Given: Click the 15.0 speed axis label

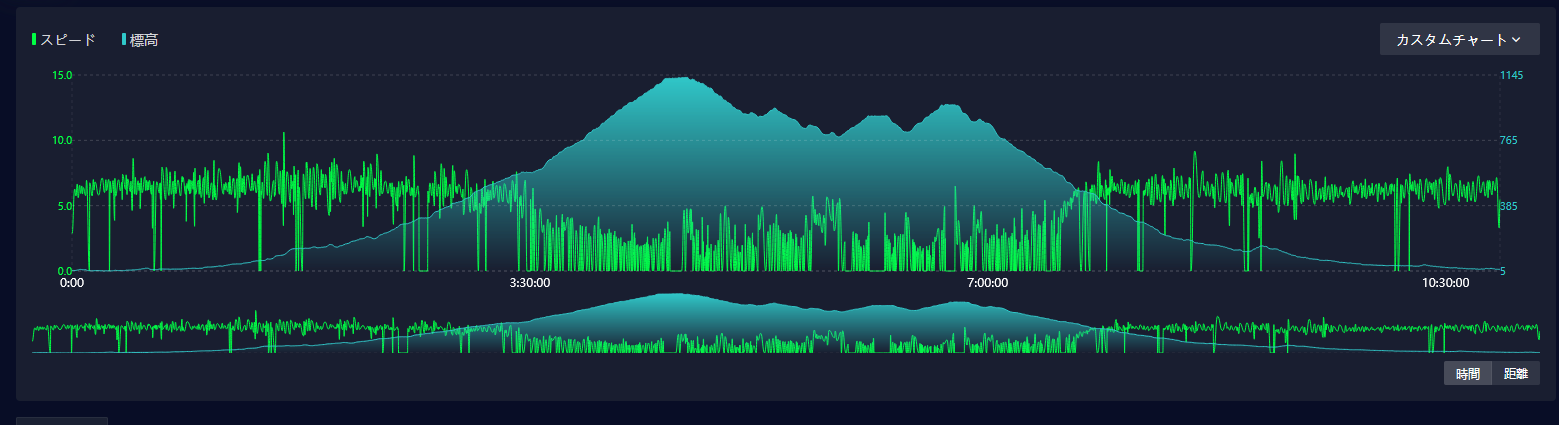Looking at the screenshot, I should pyautogui.click(x=62, y=75).
